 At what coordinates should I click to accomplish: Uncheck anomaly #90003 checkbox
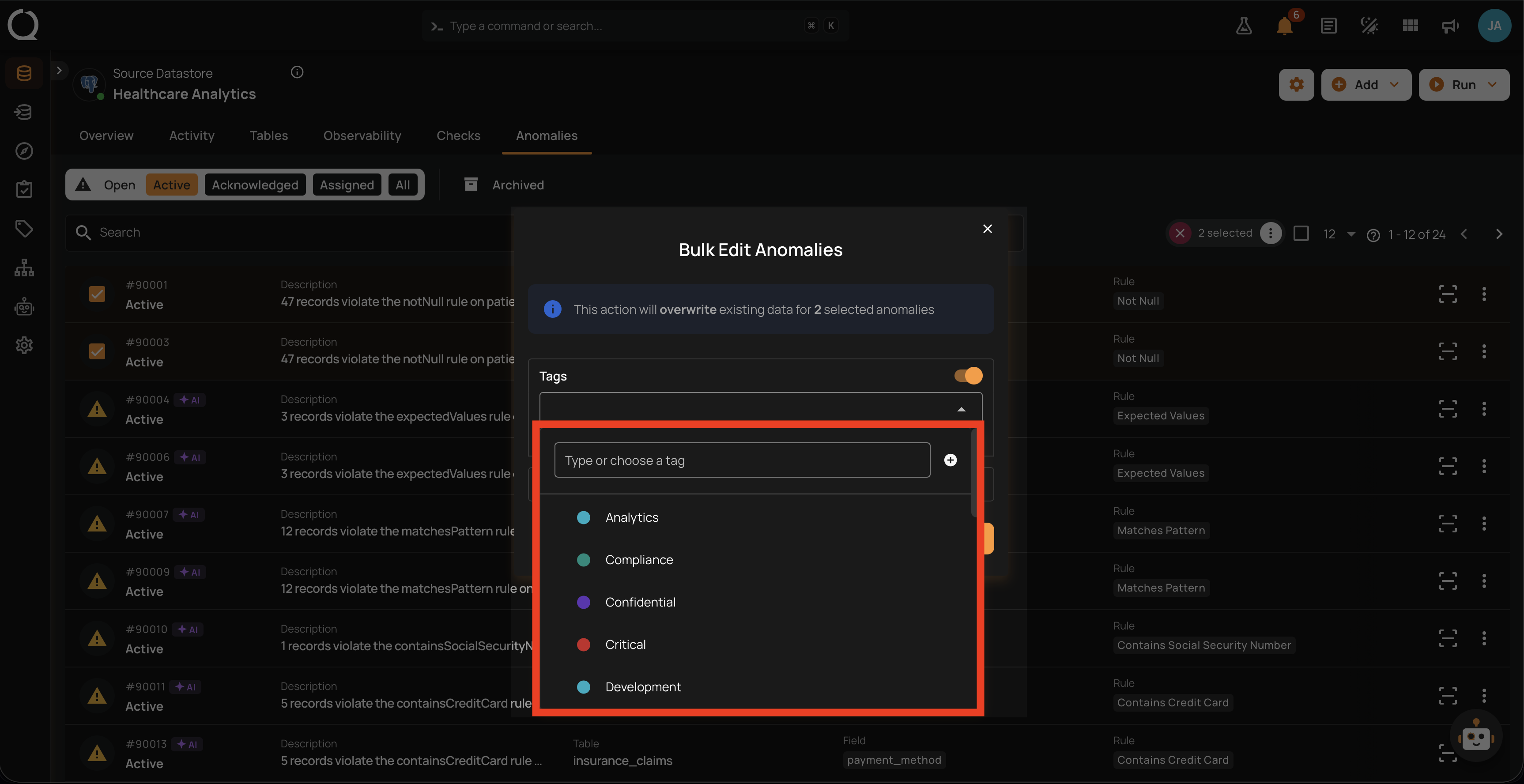pyautogui.click(x=97, y=351)
